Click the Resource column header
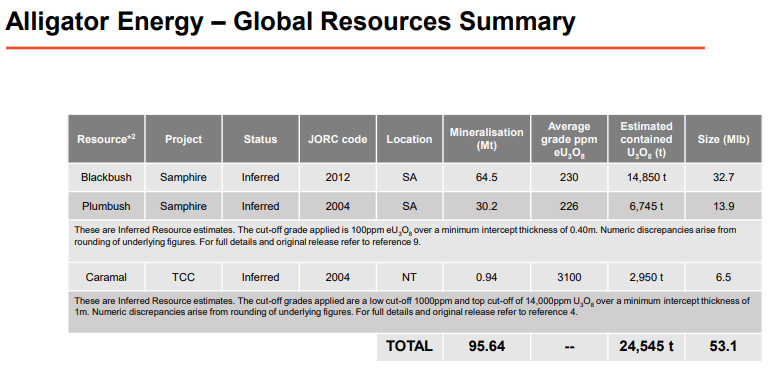The width and height of the screenshot is (768, 370). click(106, 139)
